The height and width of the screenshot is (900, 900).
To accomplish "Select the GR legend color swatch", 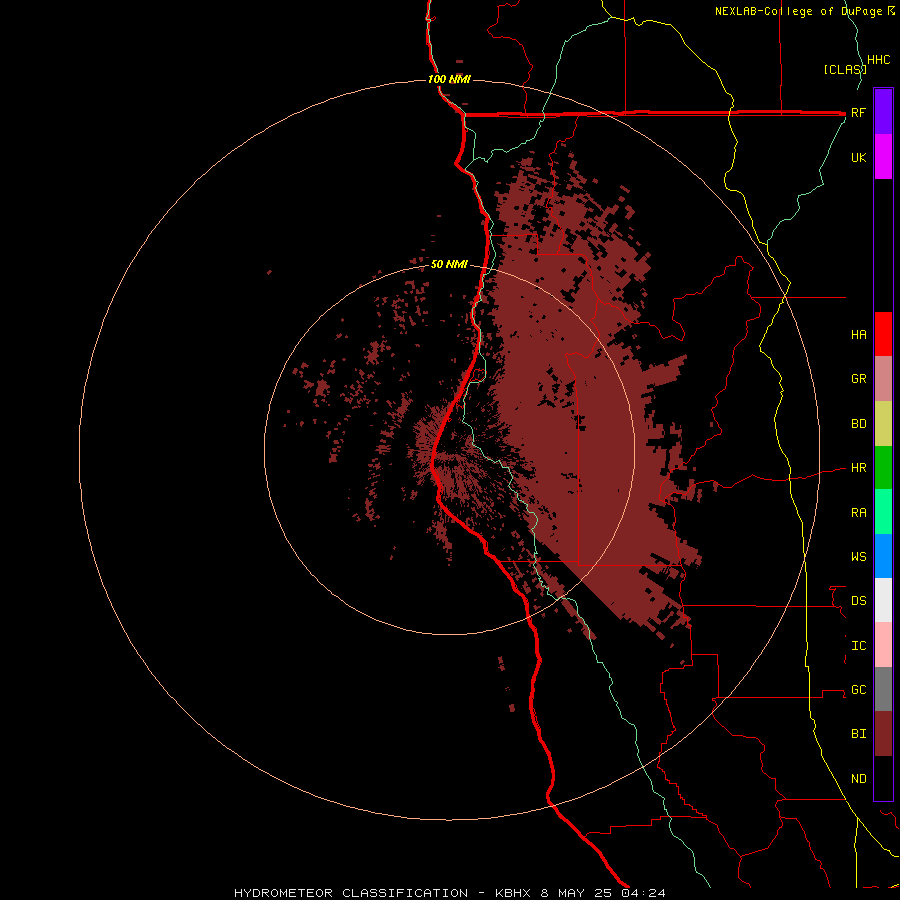I will tap(883, 379).
